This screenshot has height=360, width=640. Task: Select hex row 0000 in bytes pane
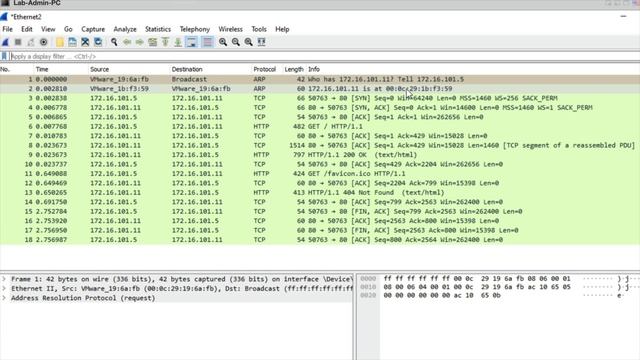click(498, 279)
